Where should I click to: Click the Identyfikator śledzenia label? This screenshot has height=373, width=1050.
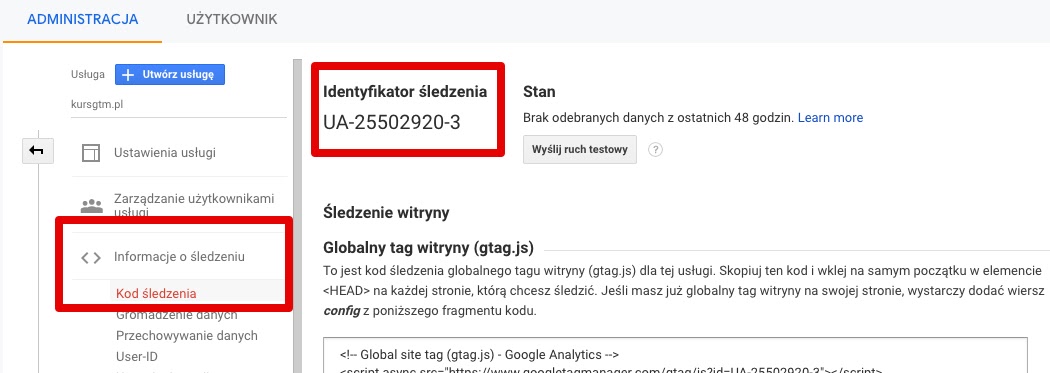405,92
